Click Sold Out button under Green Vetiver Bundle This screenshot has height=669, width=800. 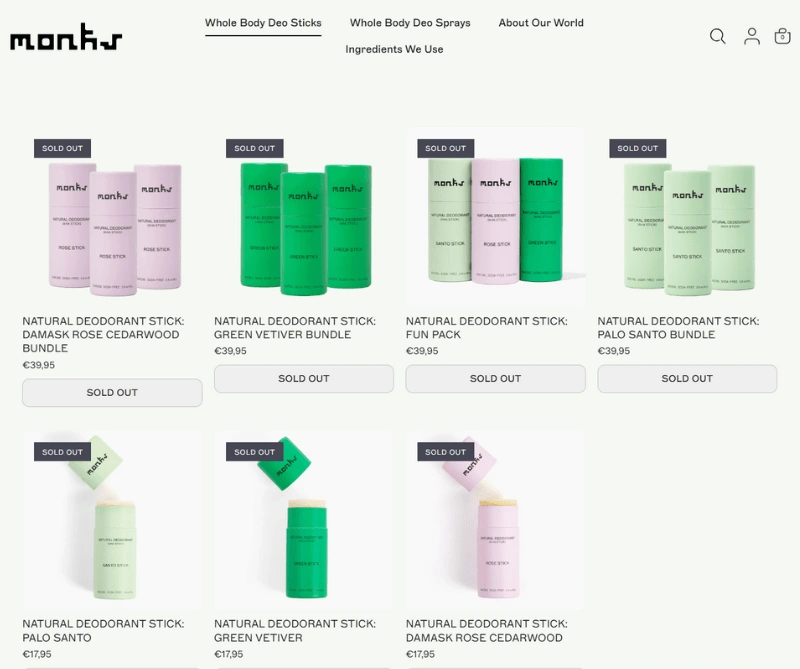pos(304,379)
